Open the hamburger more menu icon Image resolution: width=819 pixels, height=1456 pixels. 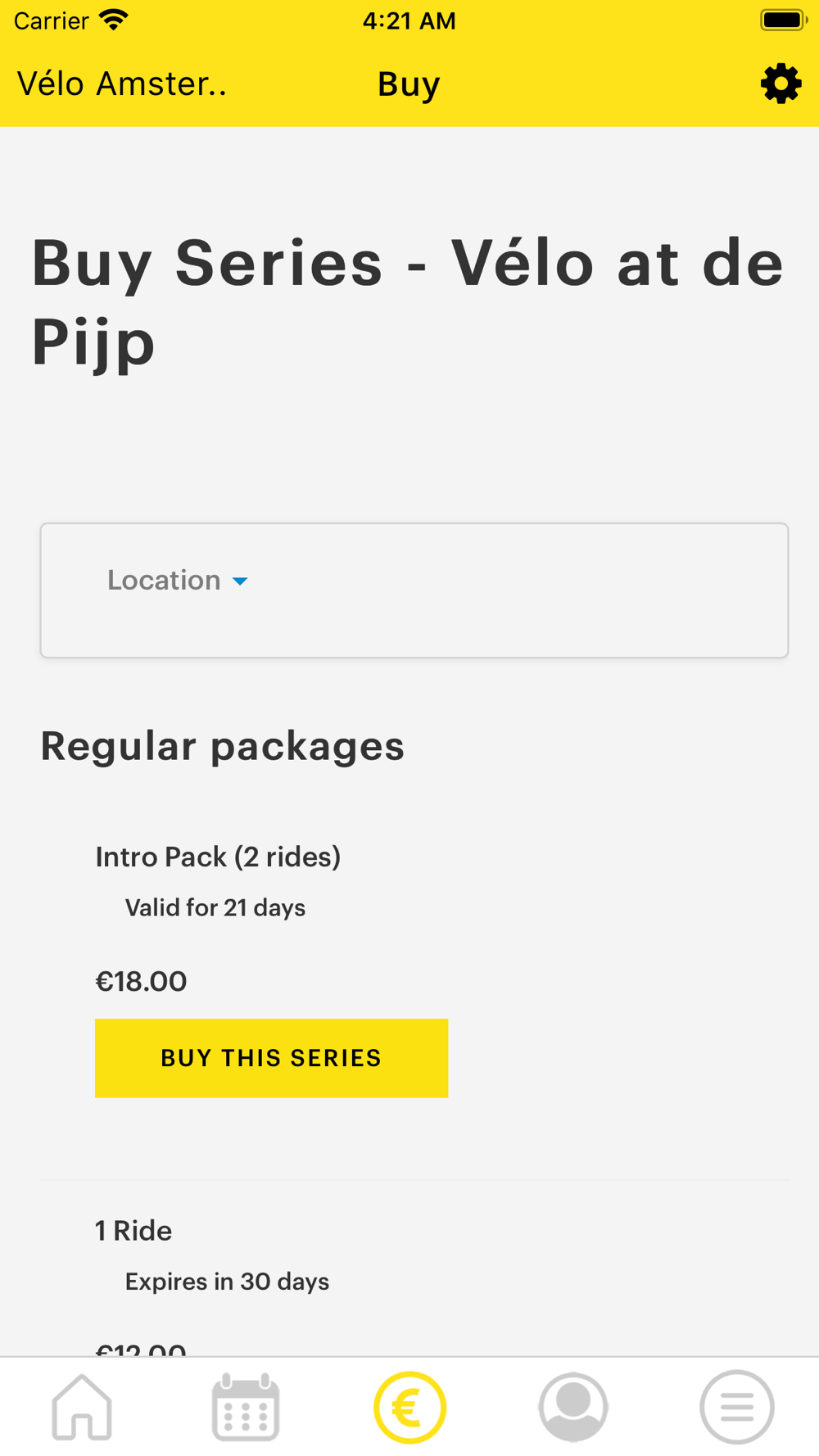(x=737, y=1407)
